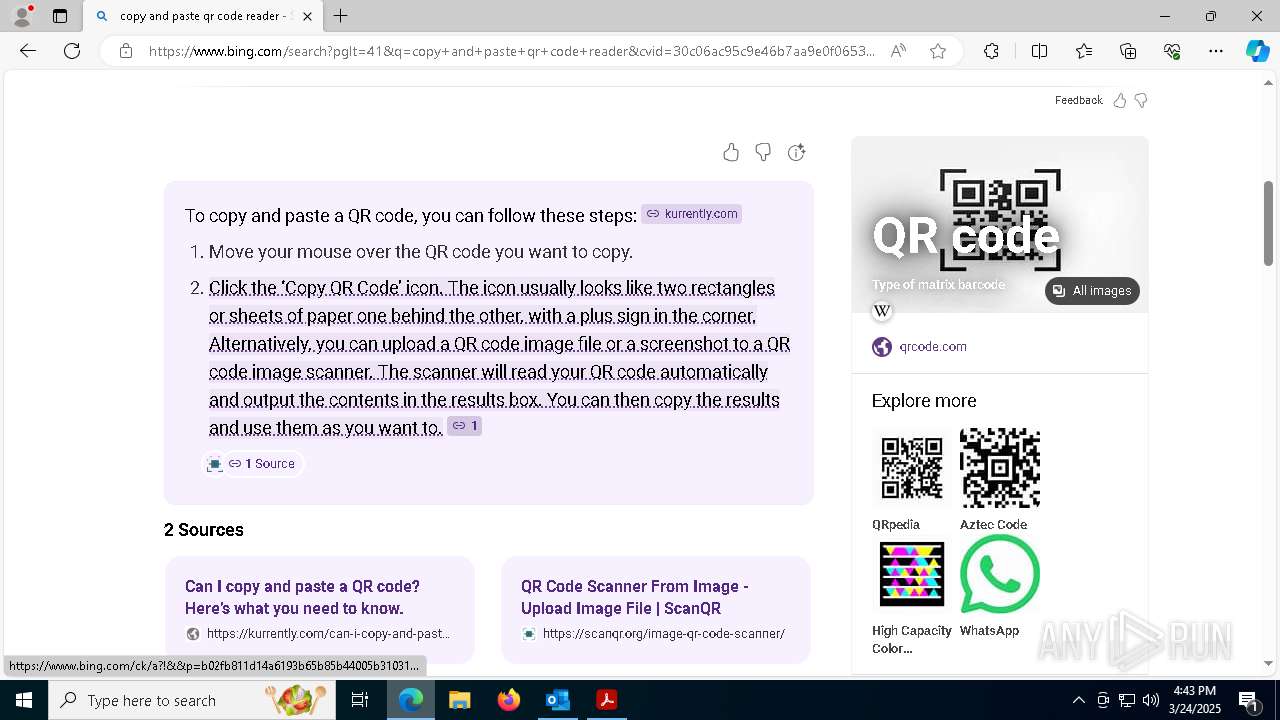
Task: Open Outlook from taskbar
Action: [x=557, y=700]
